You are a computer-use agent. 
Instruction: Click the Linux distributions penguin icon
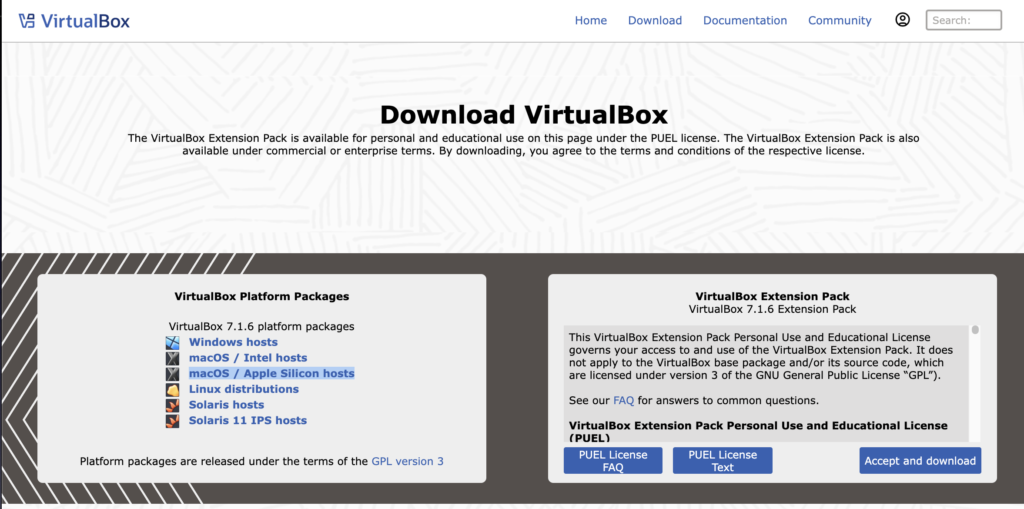point(173,389)
